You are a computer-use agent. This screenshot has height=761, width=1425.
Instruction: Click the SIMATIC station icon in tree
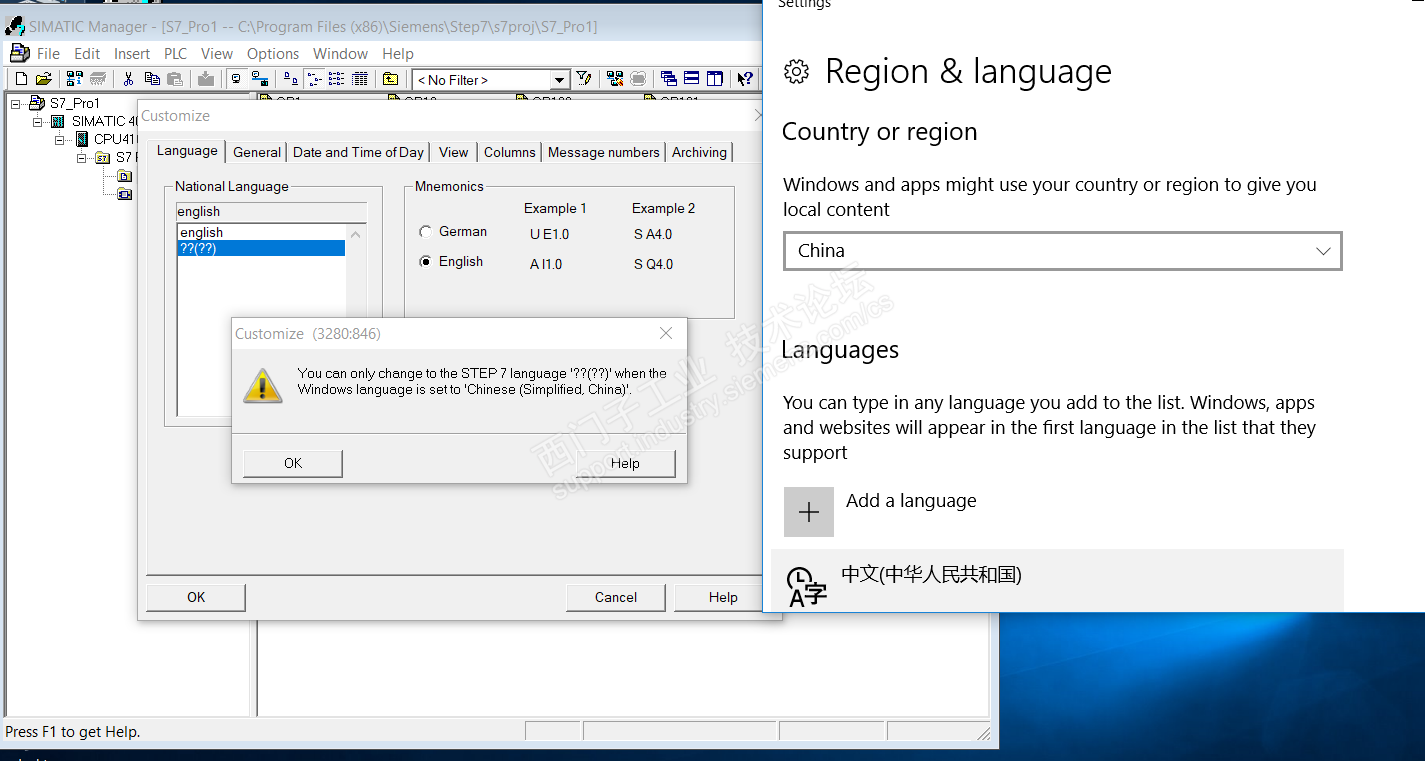(58, 121)
